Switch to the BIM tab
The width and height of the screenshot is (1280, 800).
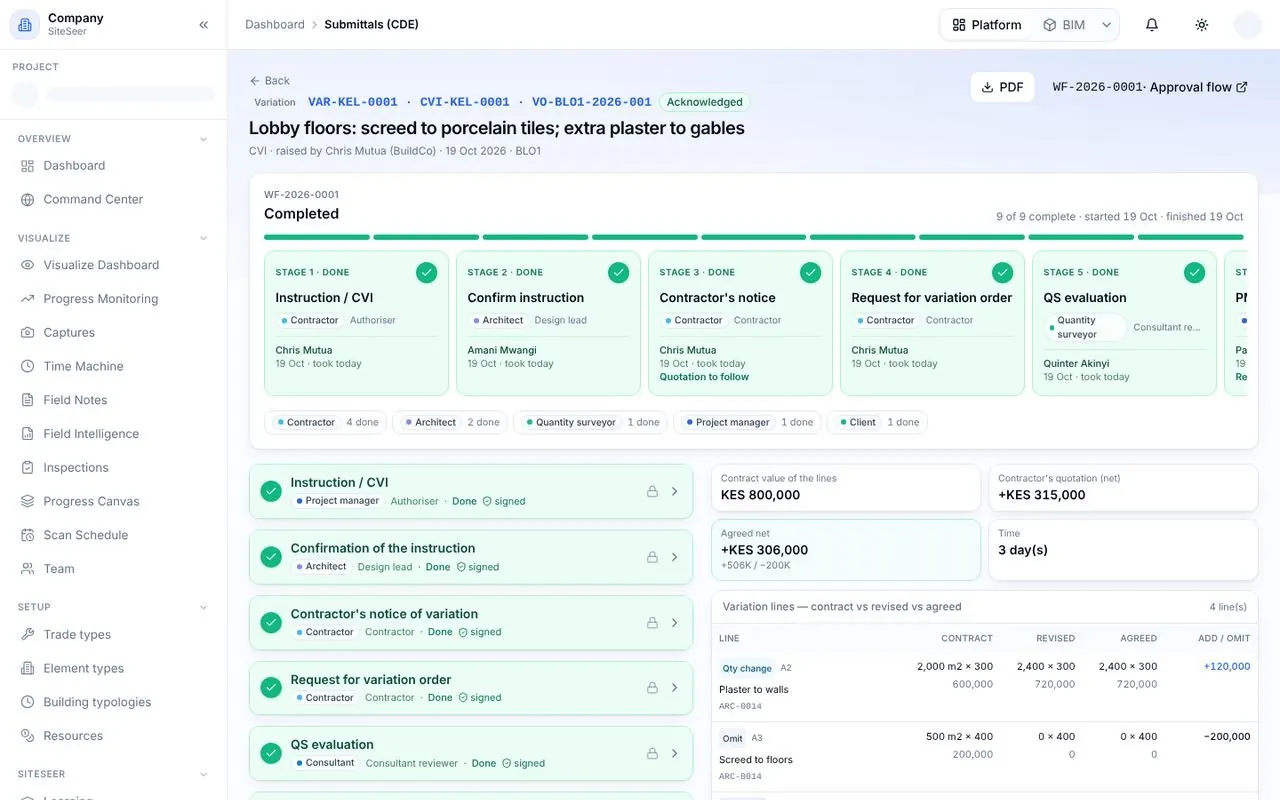click(1064, 25)
